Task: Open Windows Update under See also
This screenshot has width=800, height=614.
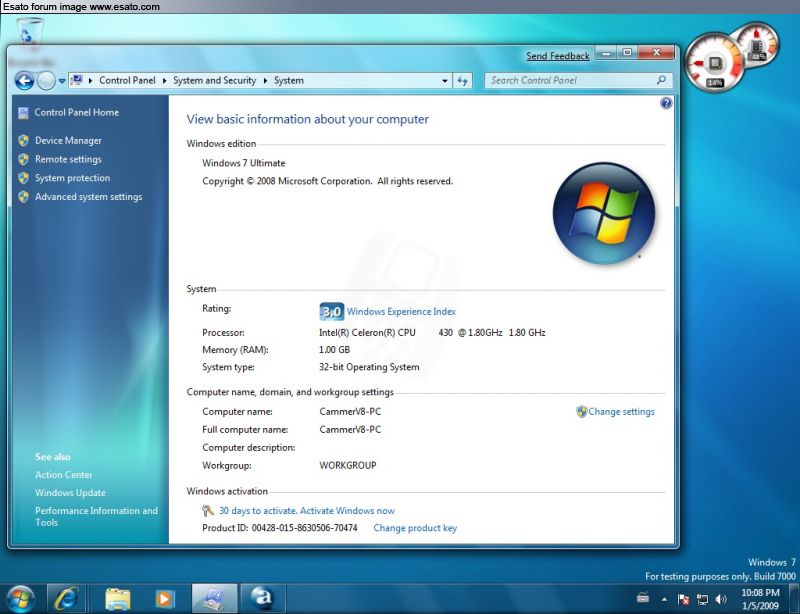Action: tap(70, 493)
